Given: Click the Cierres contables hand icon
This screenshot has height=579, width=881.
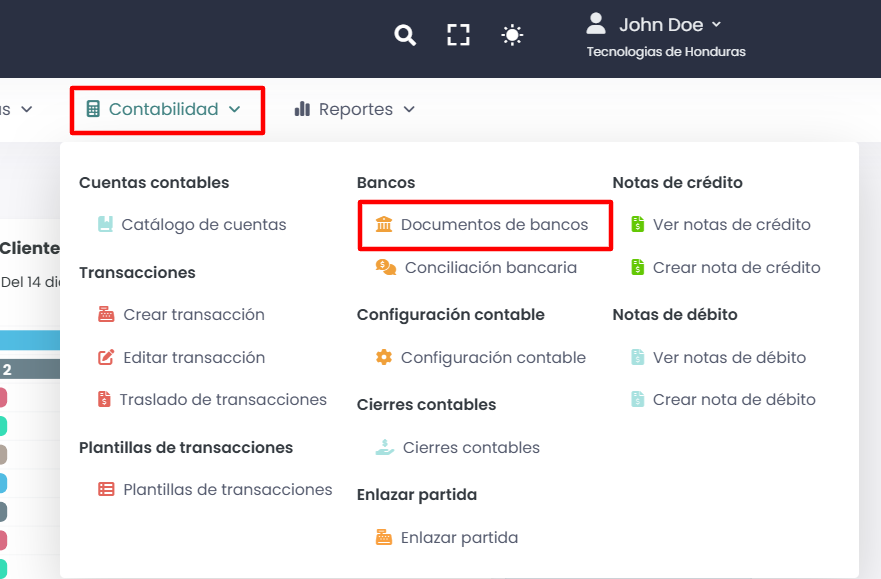Looking at the screenshot, I should click(385, 447).
